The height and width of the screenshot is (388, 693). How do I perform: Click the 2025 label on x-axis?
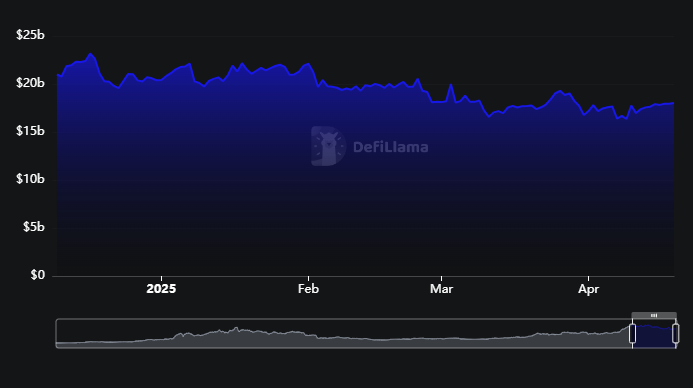point(161,289)
